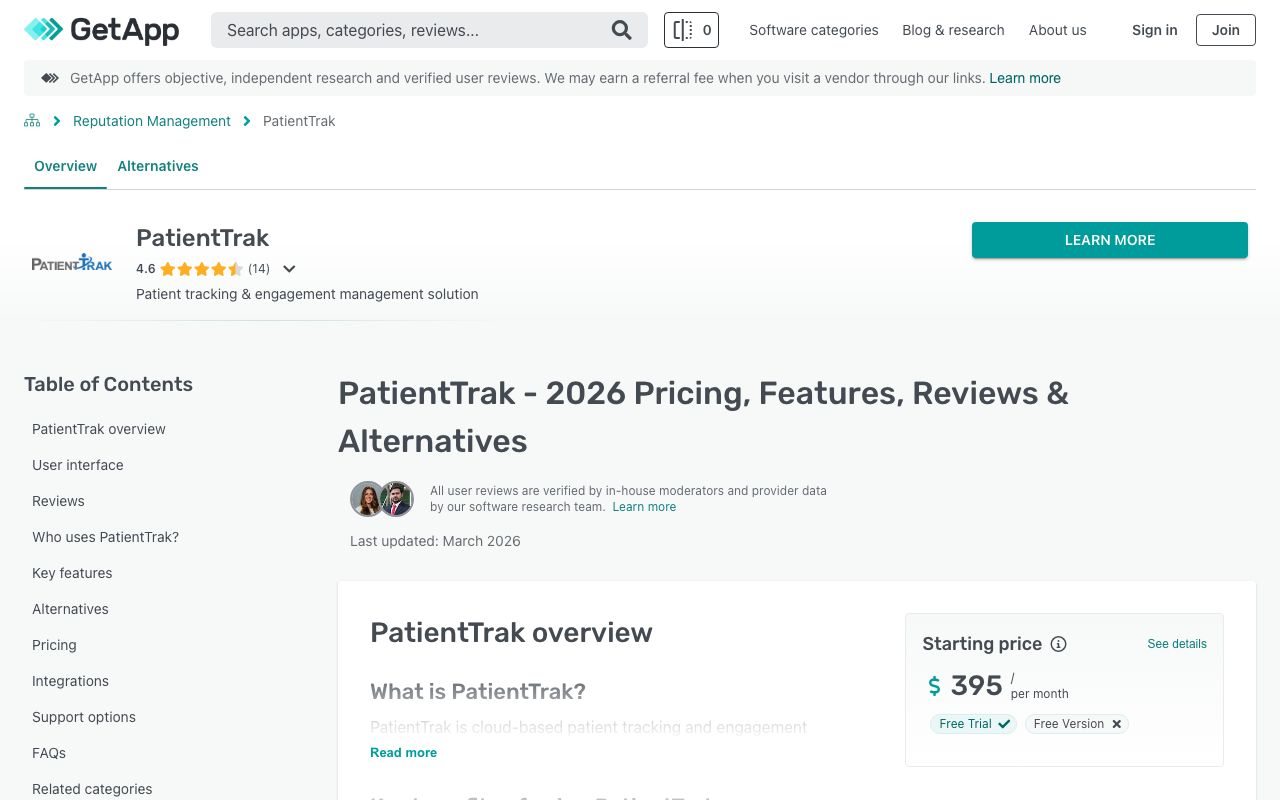Jump to Key features section
This screenshot has height=800, width=1280.
click(x=72, y=573)
